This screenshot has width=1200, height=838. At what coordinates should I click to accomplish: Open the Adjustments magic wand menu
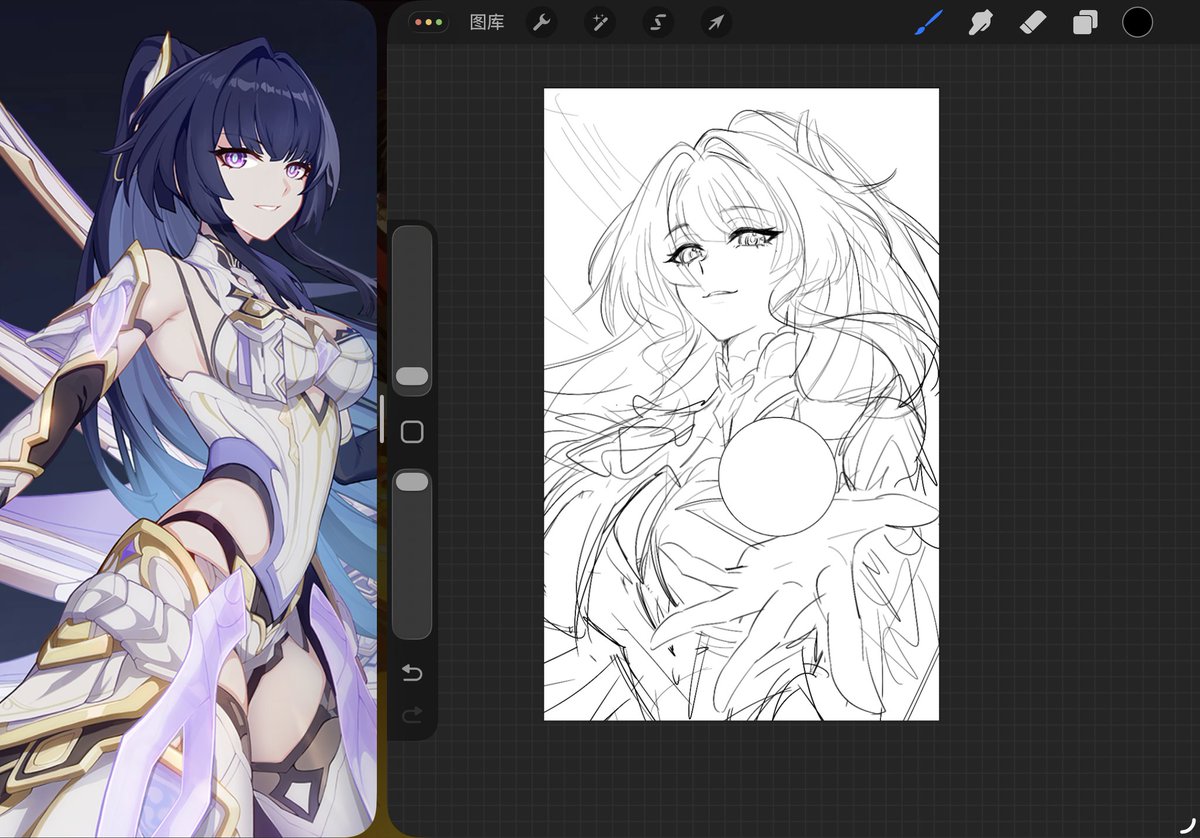point(600,22)
